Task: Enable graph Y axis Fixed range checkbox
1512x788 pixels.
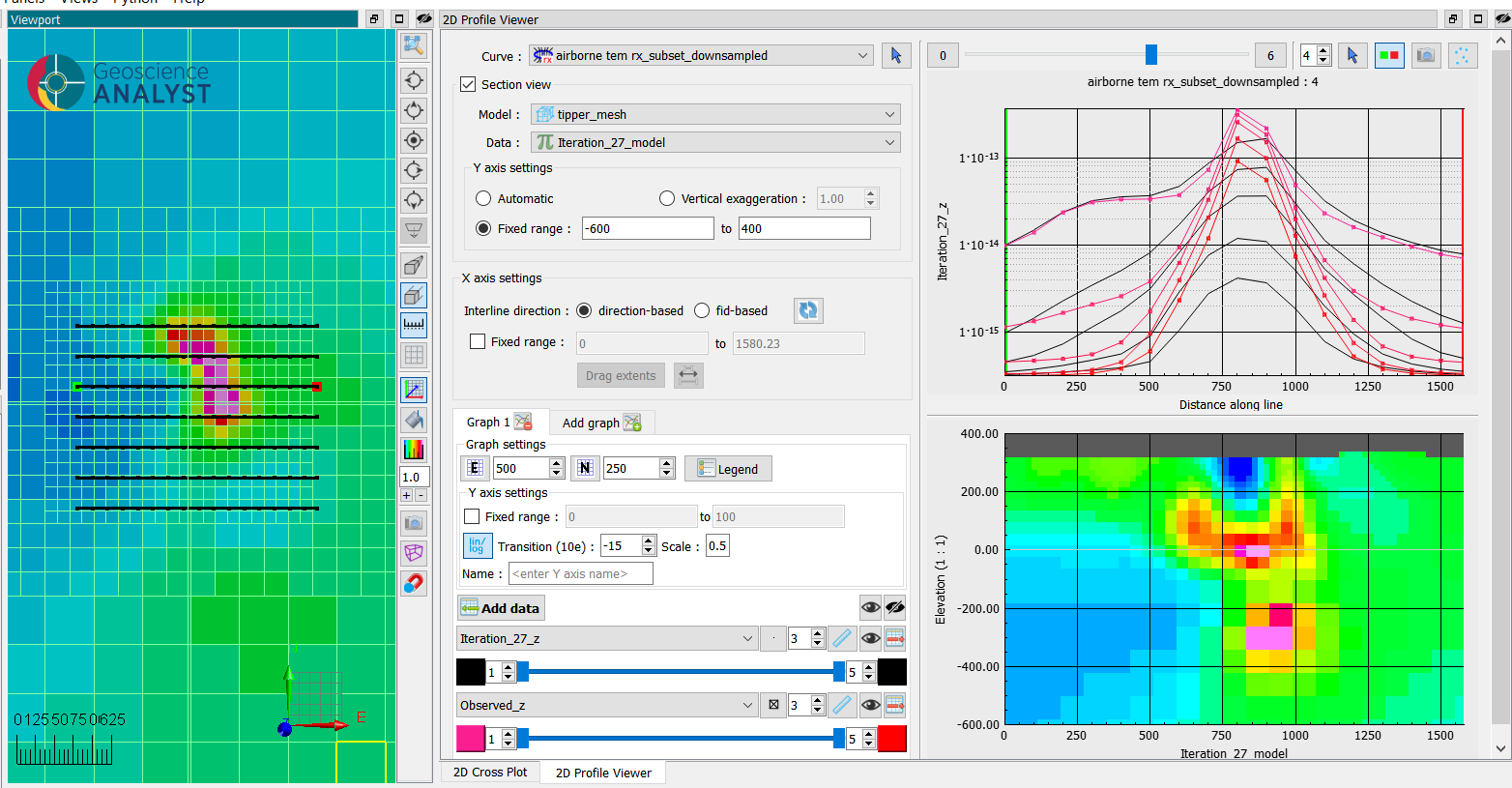Action: point(472,516)
